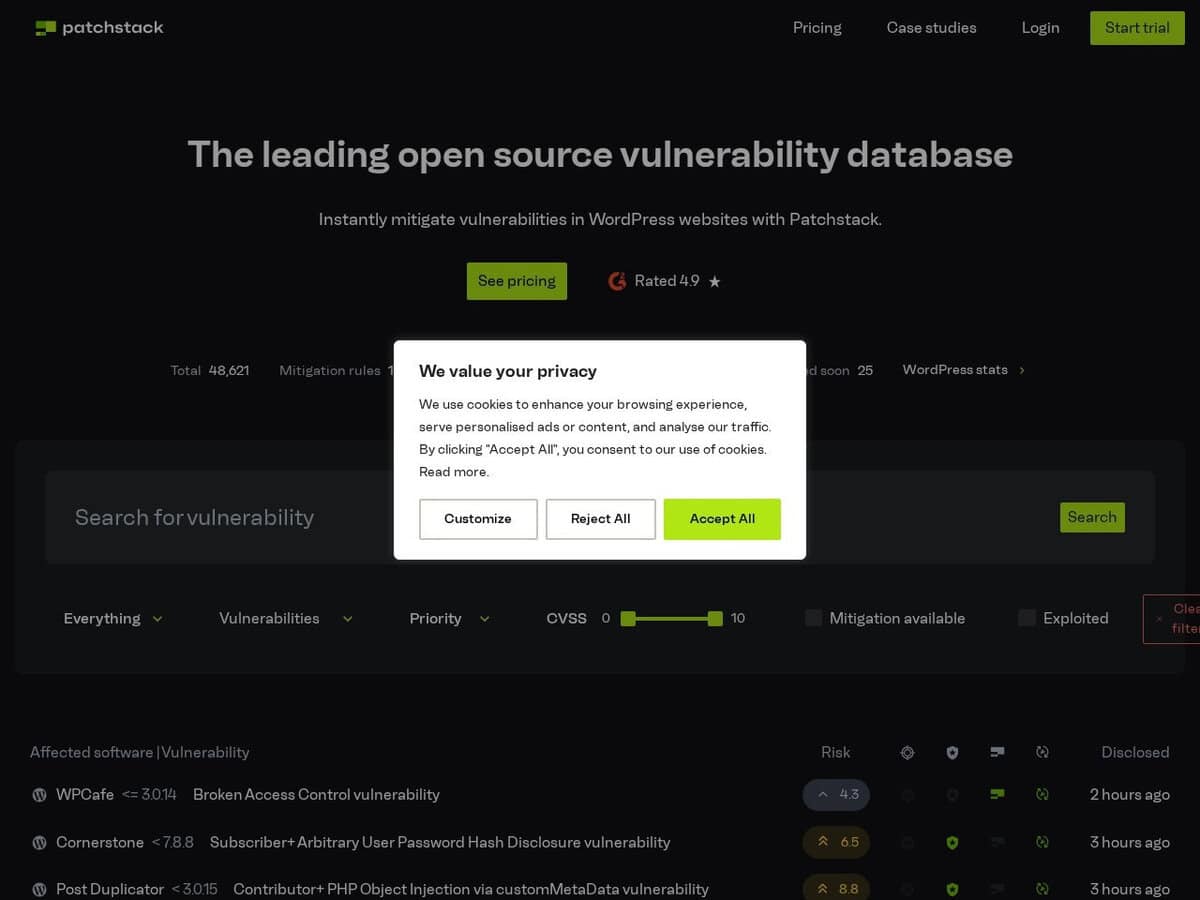
Task: Click the 8.8 risk badge for Post Duplicator
Action: point(836,888)
